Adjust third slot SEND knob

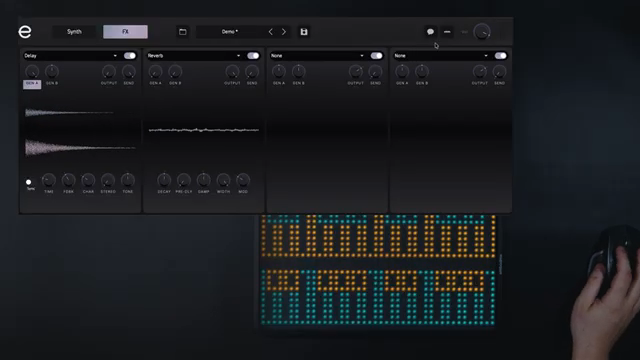(x=375, y=72)
